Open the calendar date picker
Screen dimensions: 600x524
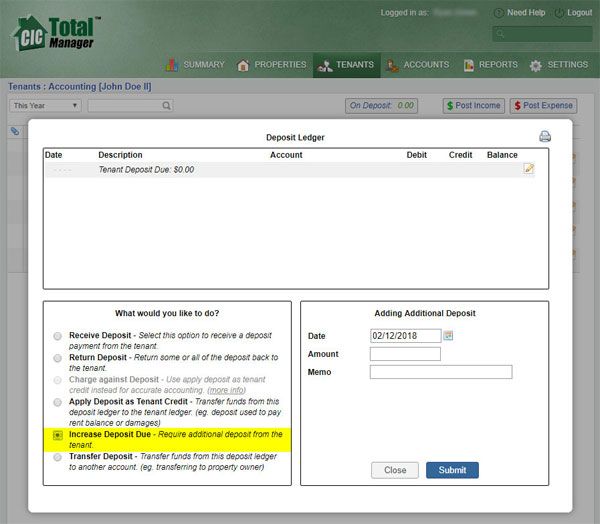448,336
